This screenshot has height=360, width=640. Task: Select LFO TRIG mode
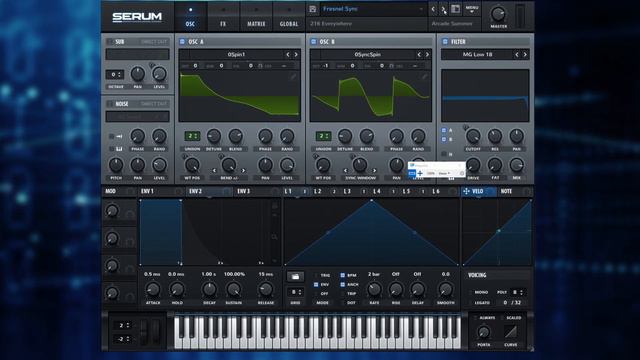click(316, 275)
